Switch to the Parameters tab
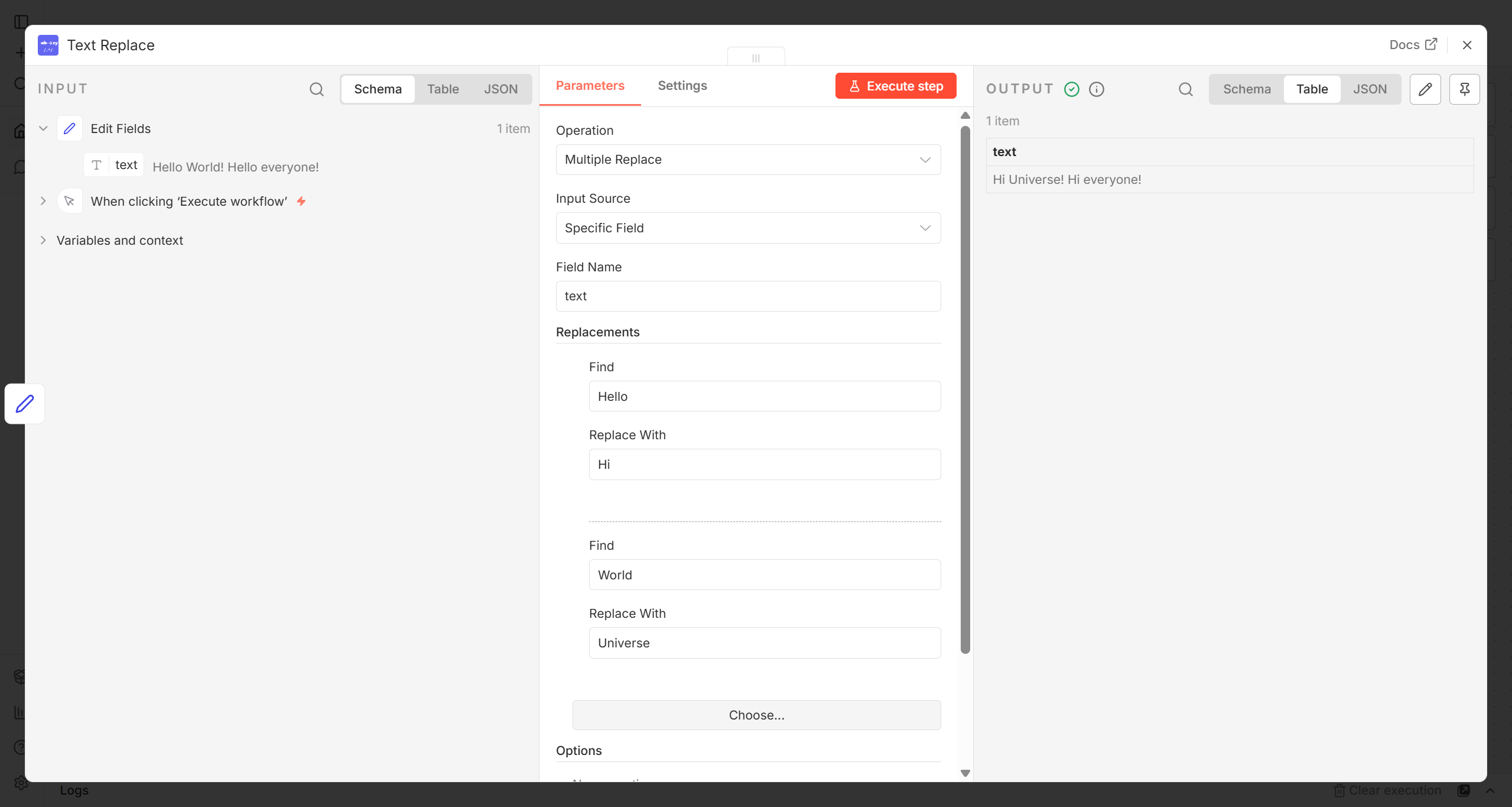 (590, 86)
